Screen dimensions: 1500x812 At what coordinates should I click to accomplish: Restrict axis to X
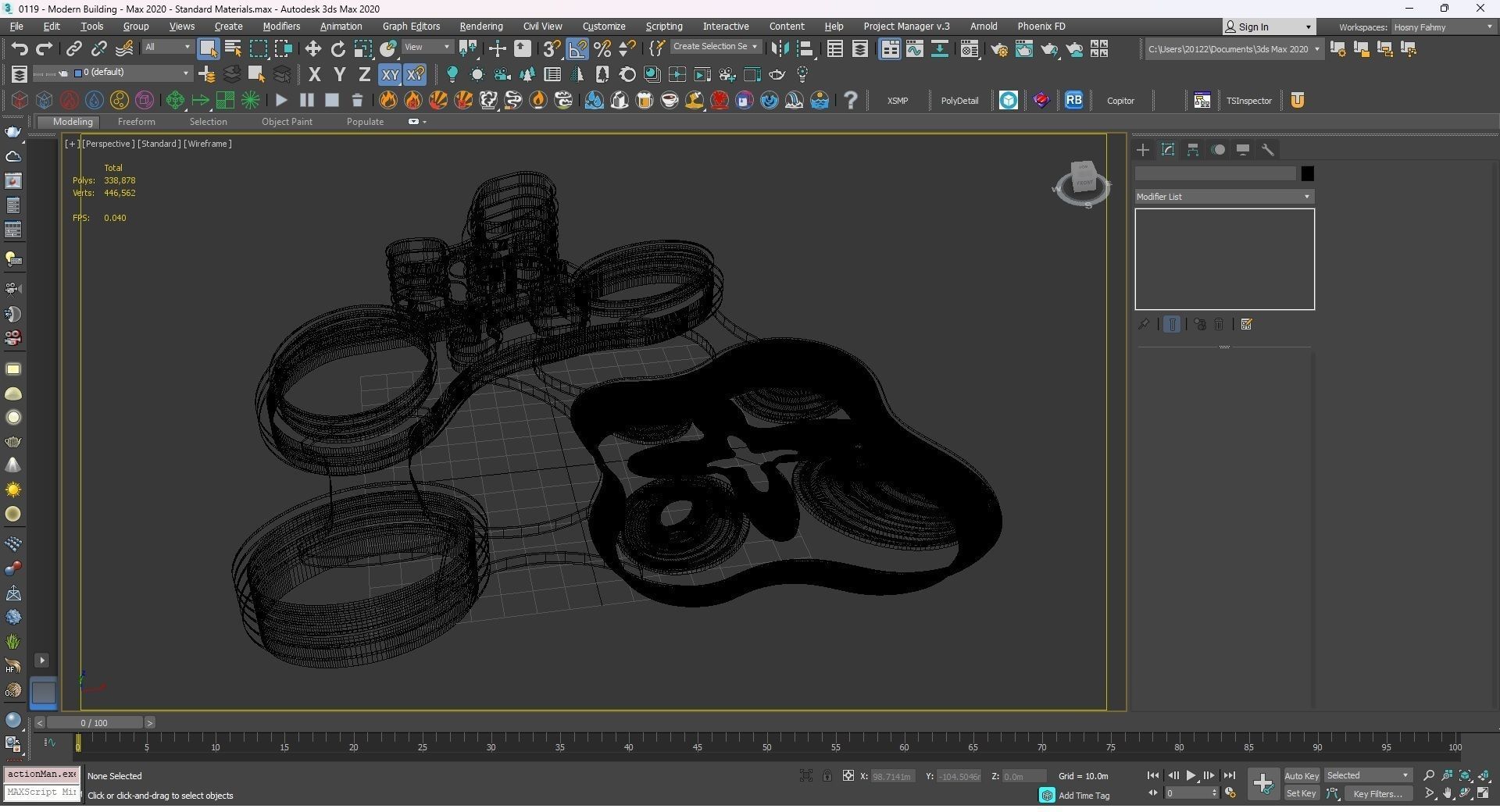314,75
